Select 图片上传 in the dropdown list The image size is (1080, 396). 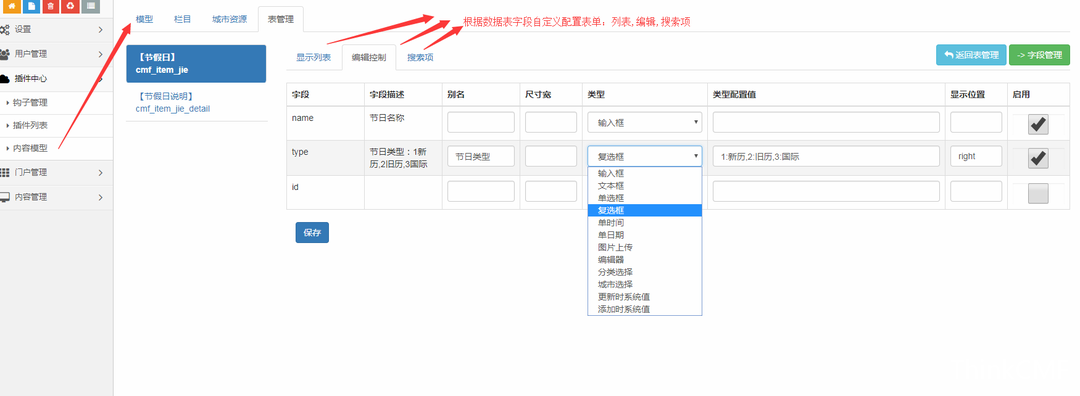[x=645, y=247]
